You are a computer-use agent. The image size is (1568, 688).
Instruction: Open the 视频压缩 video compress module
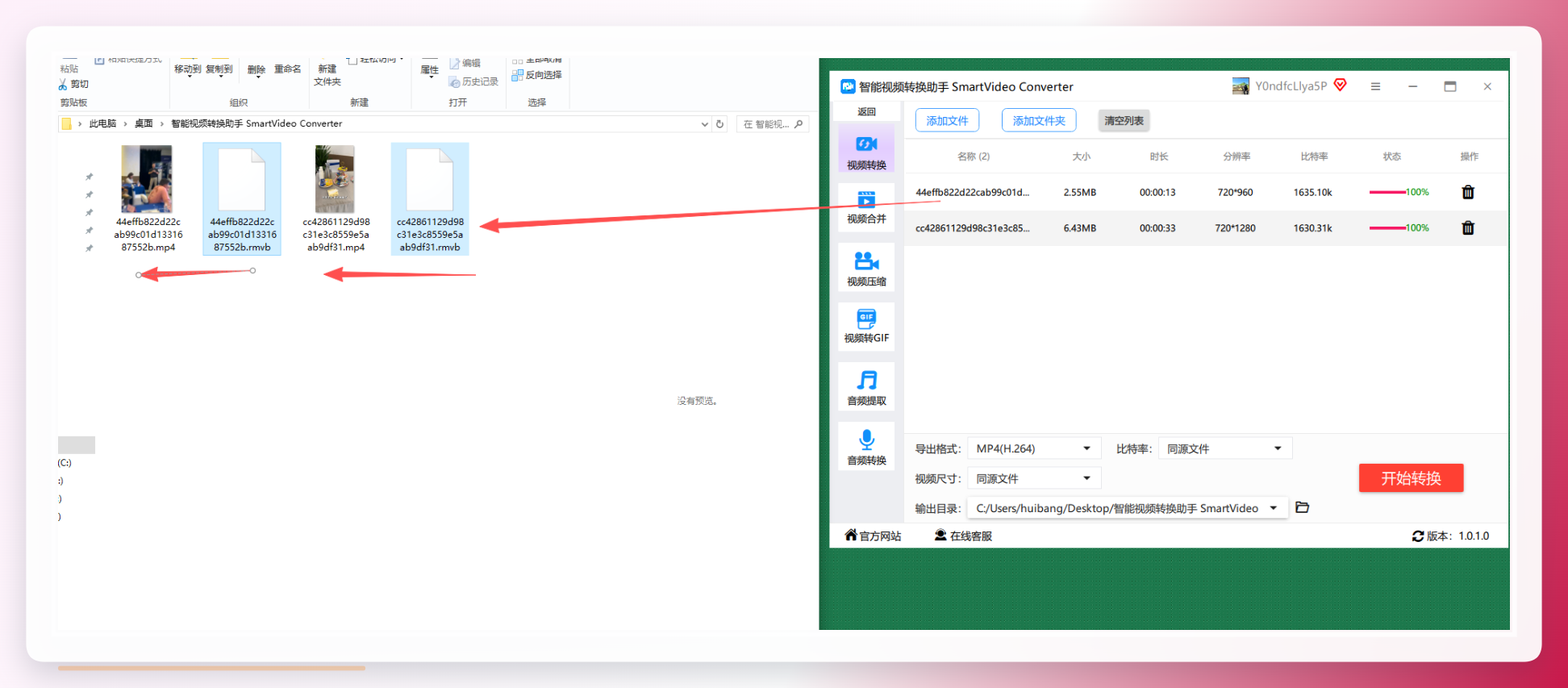[866, 268]
